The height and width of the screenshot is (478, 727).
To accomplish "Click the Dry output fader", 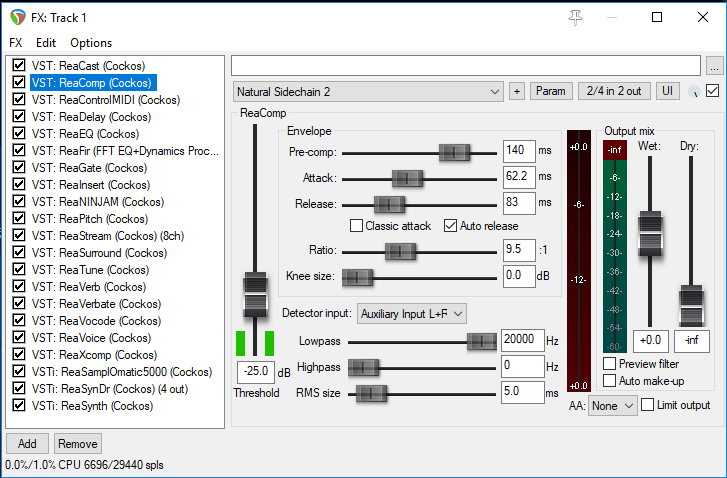I will tap(691, 306).
